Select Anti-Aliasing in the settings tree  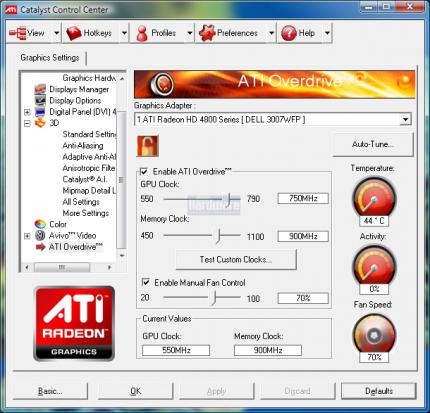coord(83,146)
